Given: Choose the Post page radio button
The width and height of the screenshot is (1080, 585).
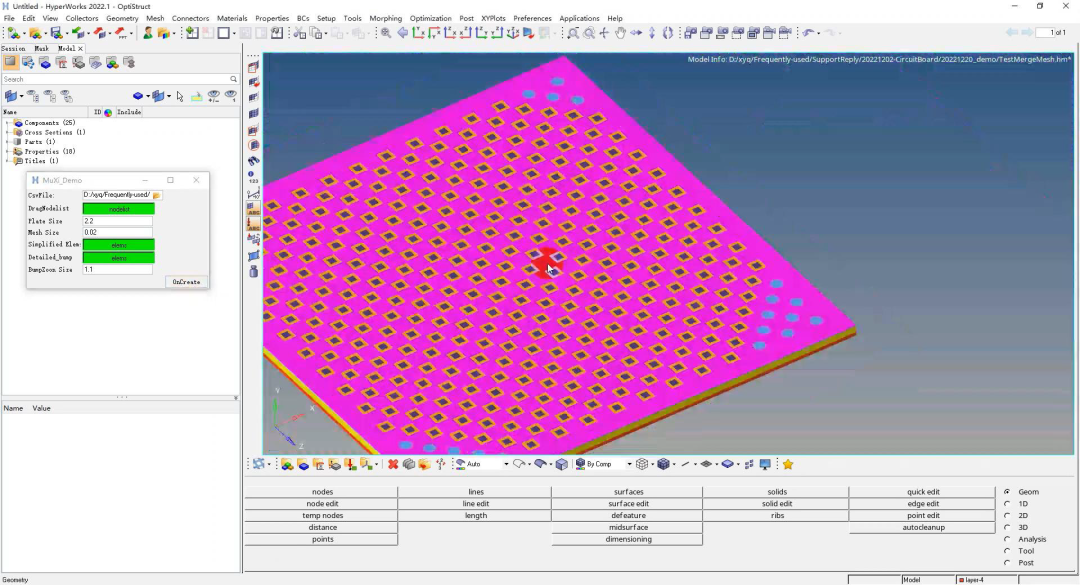Looking at the screenshot, I should click(1006, 563).
